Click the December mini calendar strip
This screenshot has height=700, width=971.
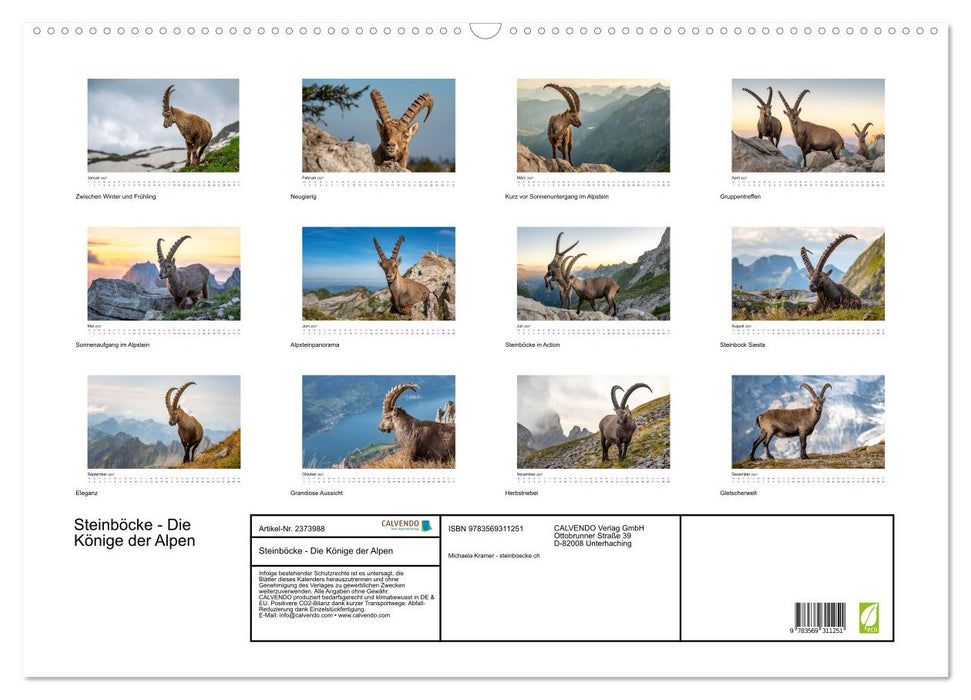pyautogui.click(x=808, y=478)
